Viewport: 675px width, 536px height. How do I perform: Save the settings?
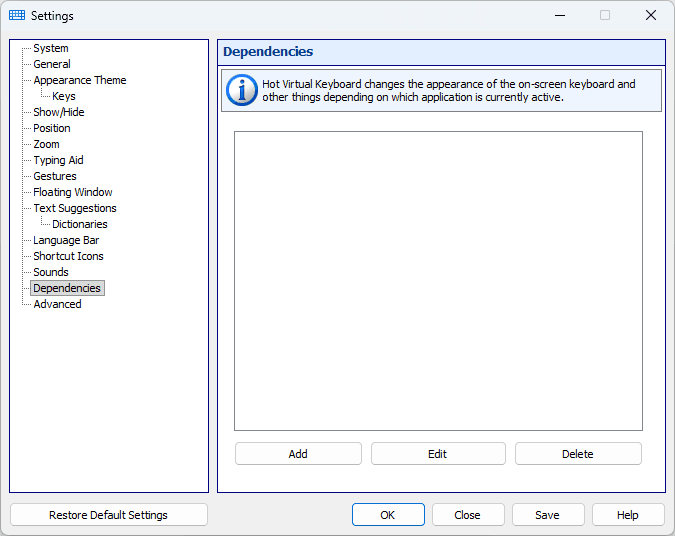pos(548,515)
